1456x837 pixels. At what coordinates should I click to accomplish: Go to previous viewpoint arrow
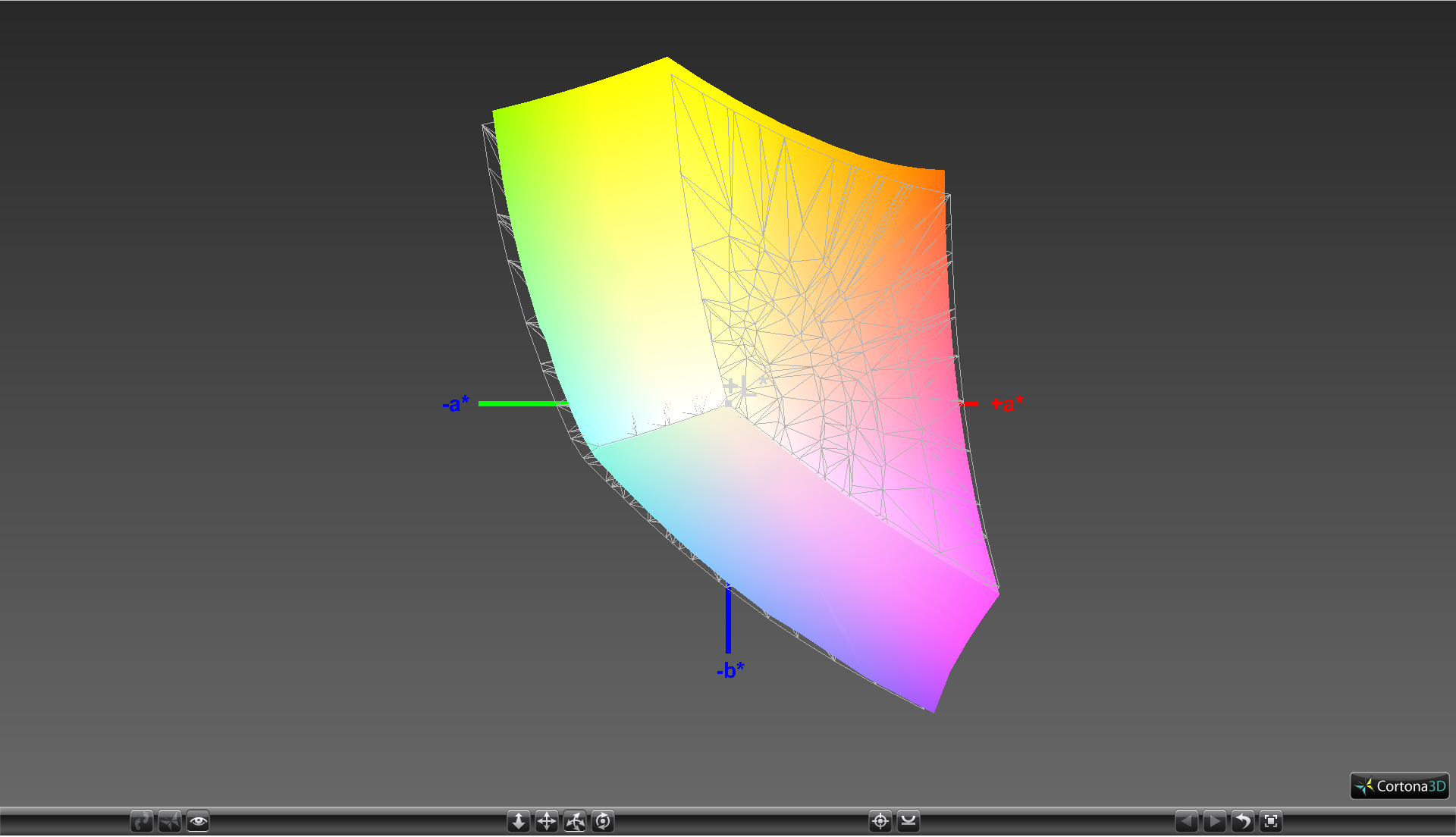point(1187,821)
